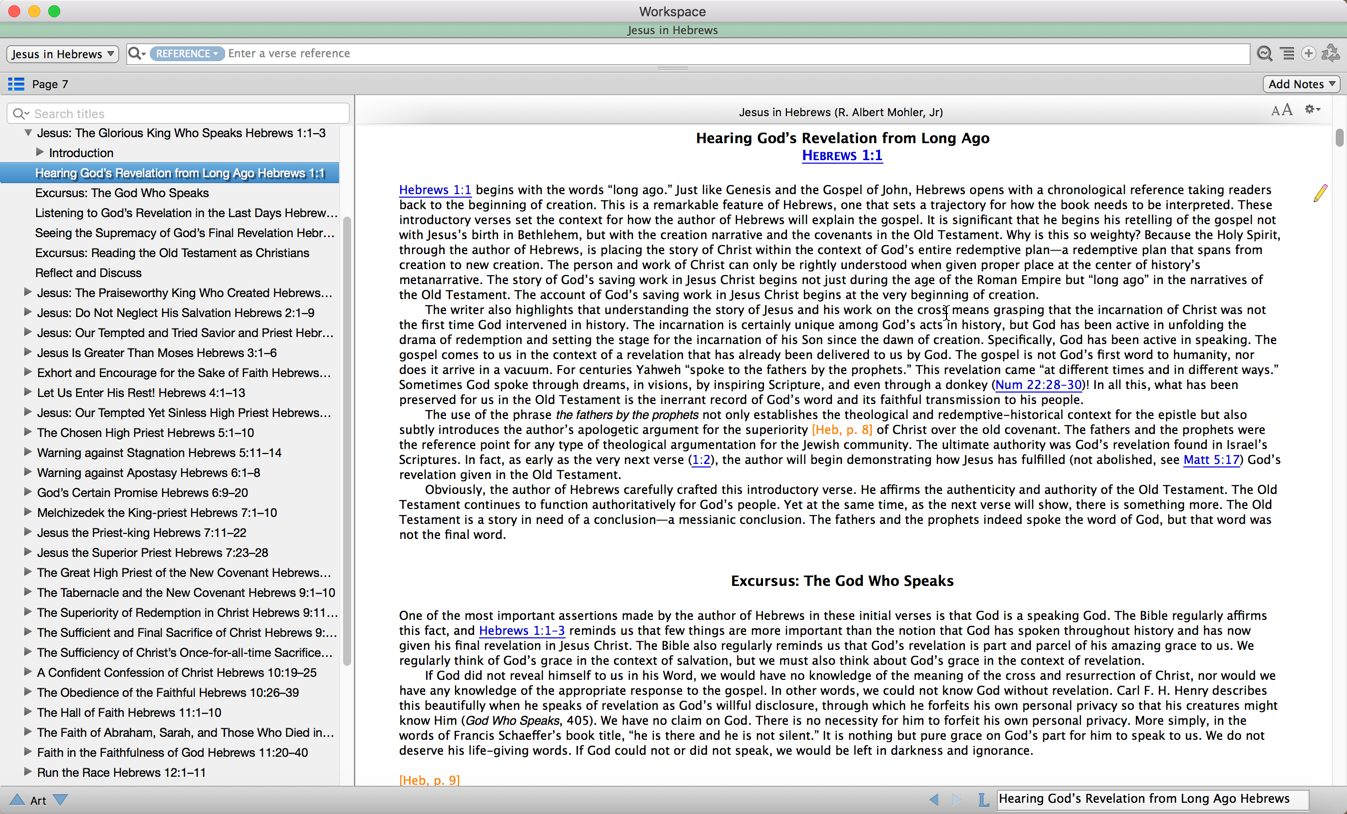Screen dimensions: 1347x814
Task: Click the circled plus icon in toolbar
Action: pos(1308,54)
